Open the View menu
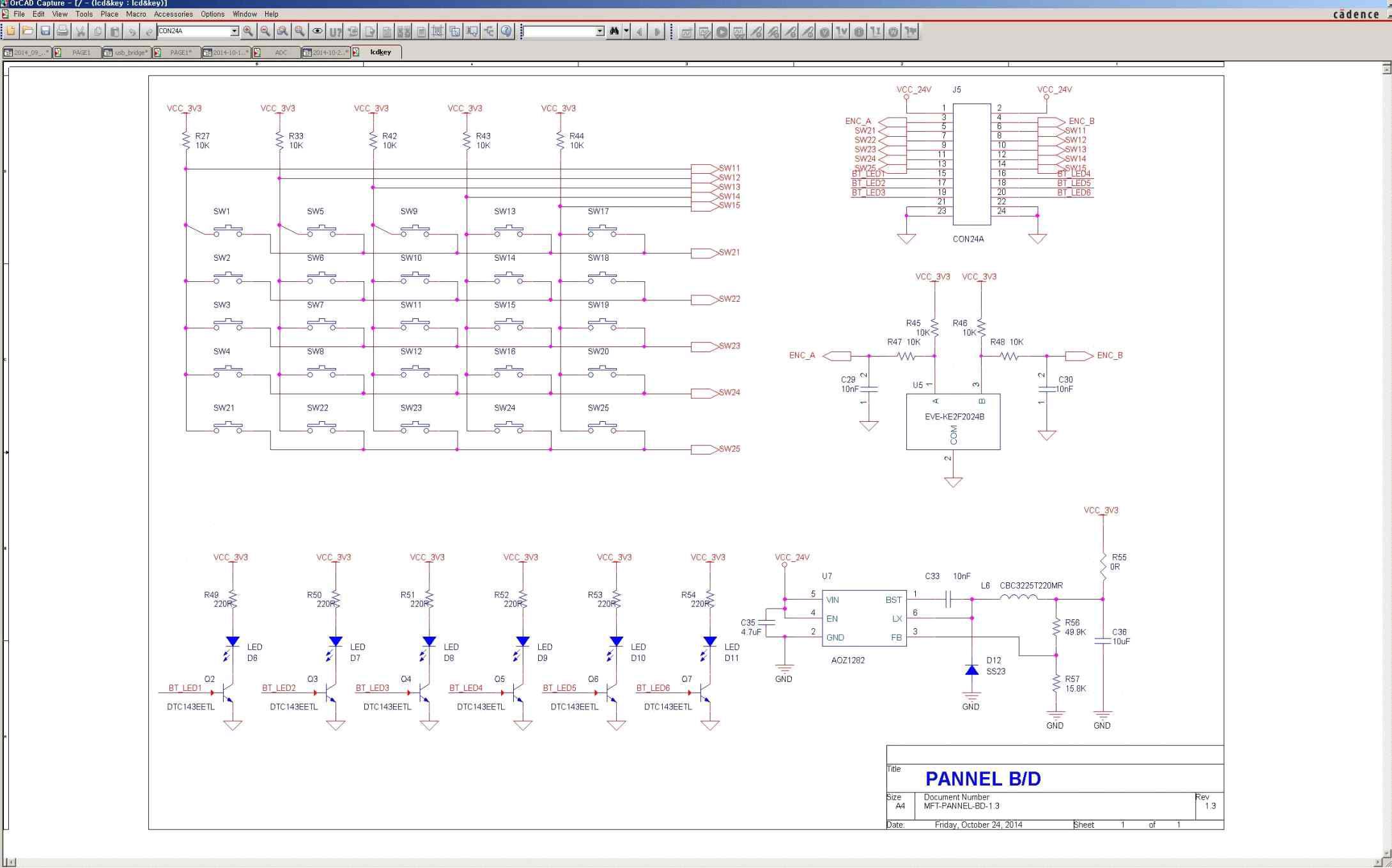1392x868 pixels. (59, 14)
